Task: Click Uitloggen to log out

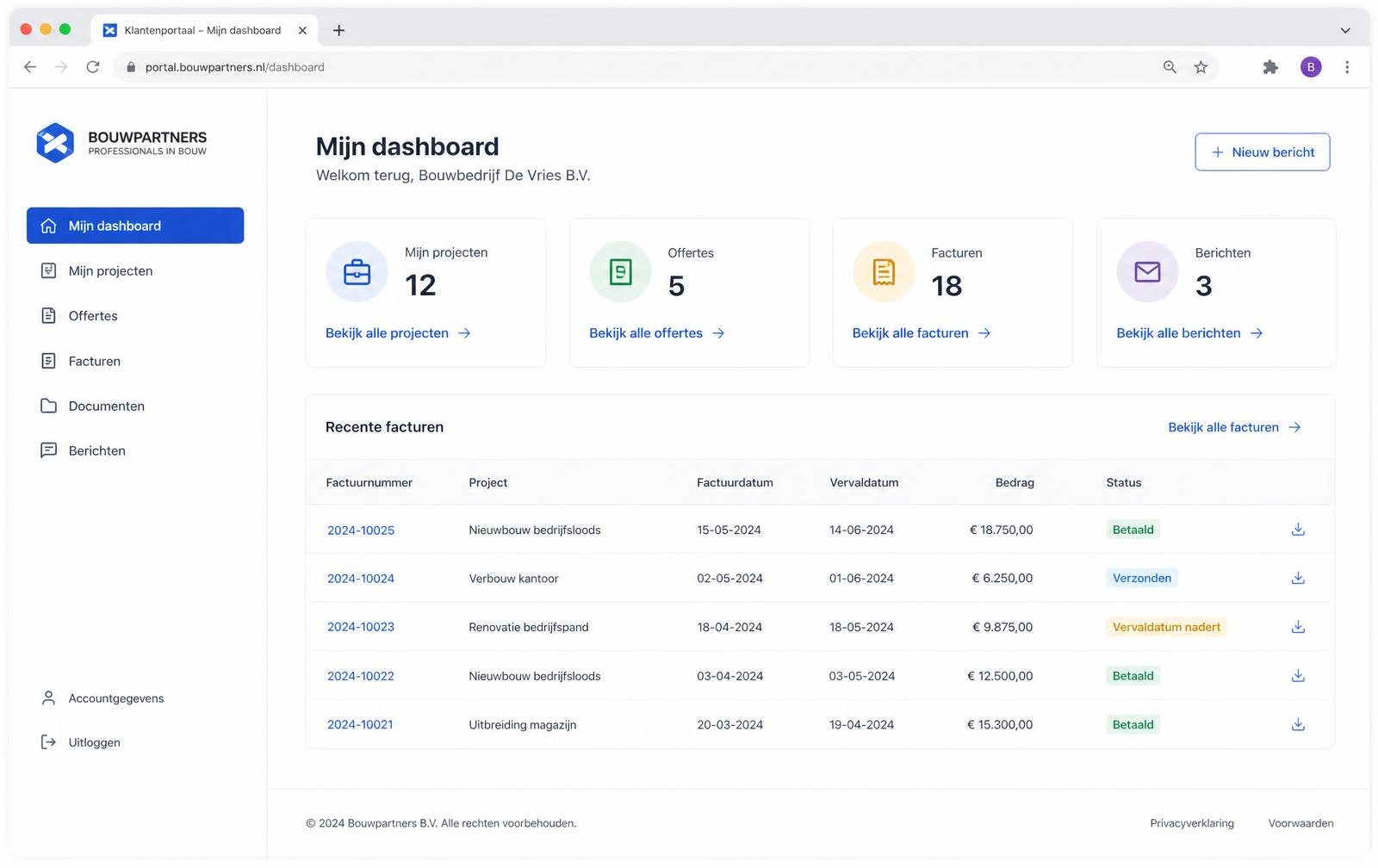Action: (81, 742)
